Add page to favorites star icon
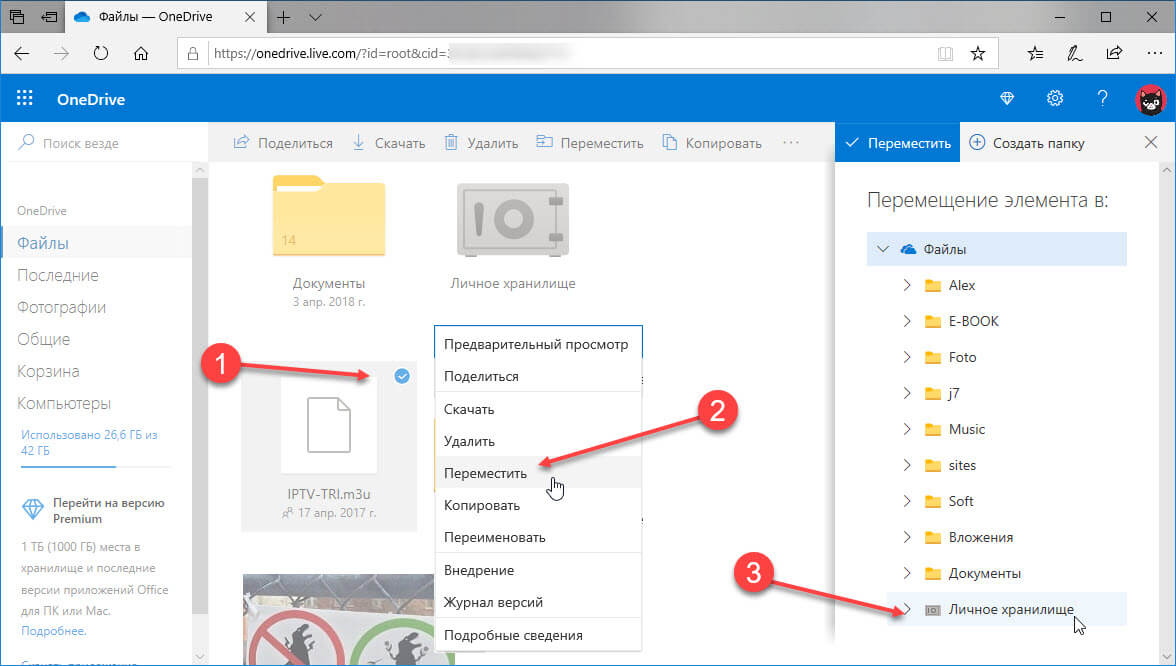 click(x=977, y=53)
